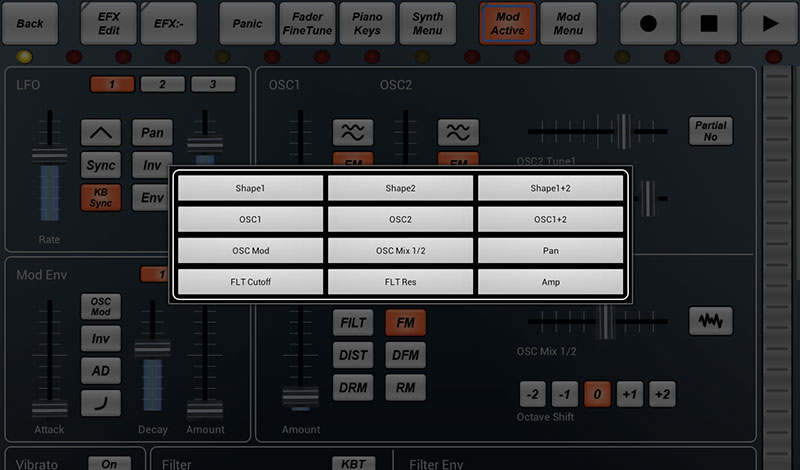Hit the Panic button

pyautogui.click(x=247, y=23)
